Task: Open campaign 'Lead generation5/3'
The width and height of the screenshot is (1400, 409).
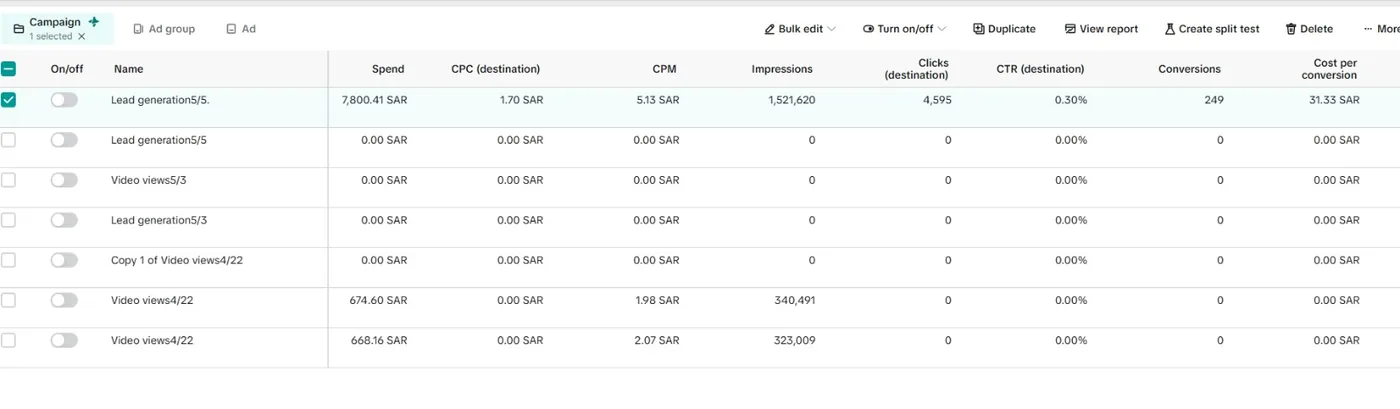Action: (159, 220)
